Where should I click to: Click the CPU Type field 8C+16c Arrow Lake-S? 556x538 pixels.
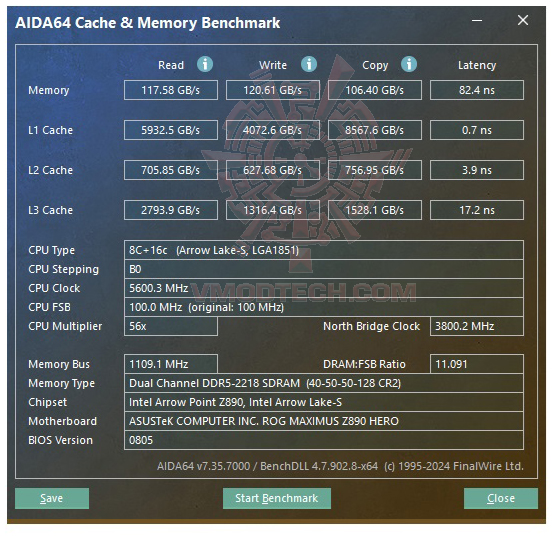tap(324, 250)
